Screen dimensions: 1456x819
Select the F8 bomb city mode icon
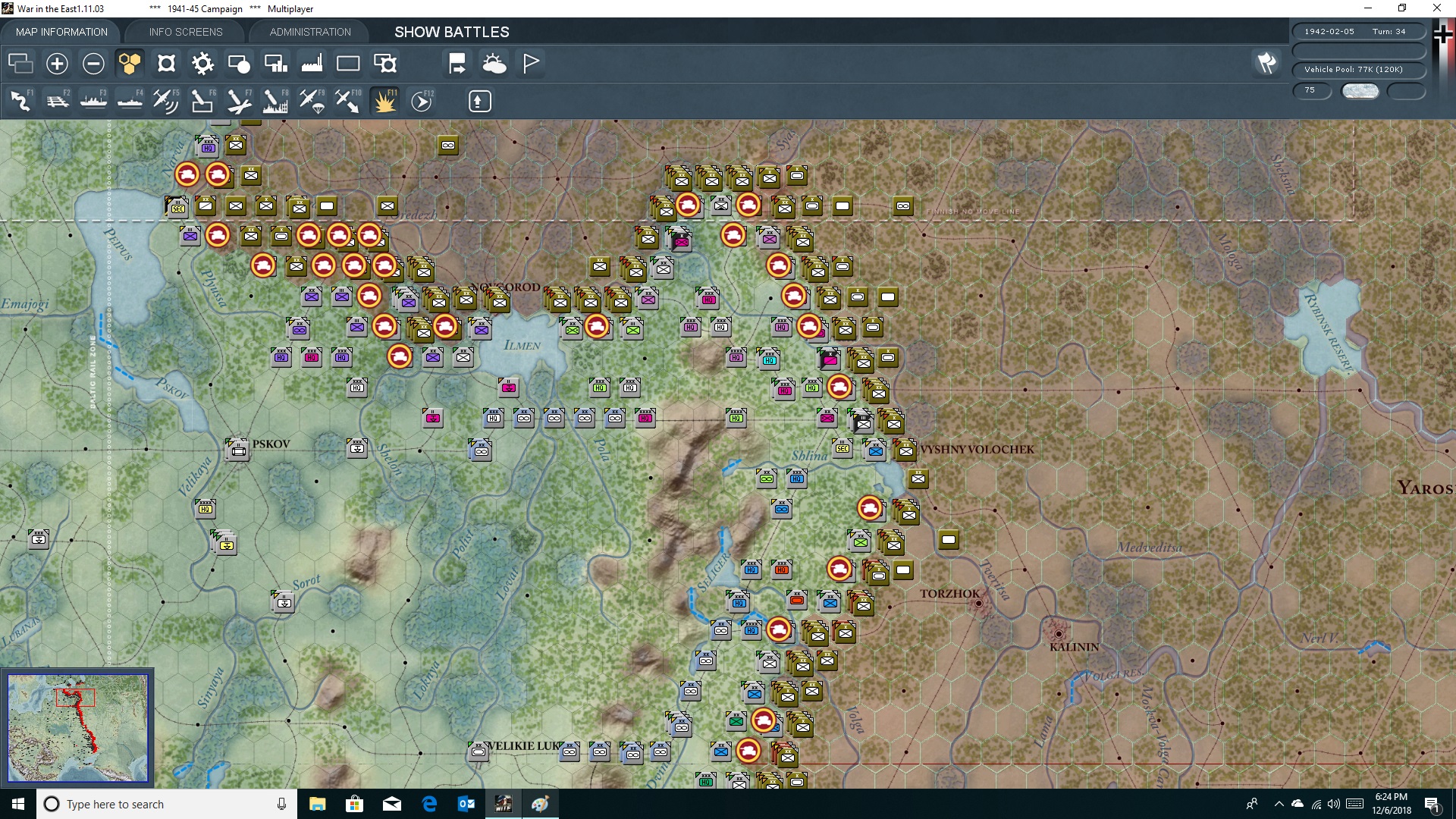pos(275,100)
